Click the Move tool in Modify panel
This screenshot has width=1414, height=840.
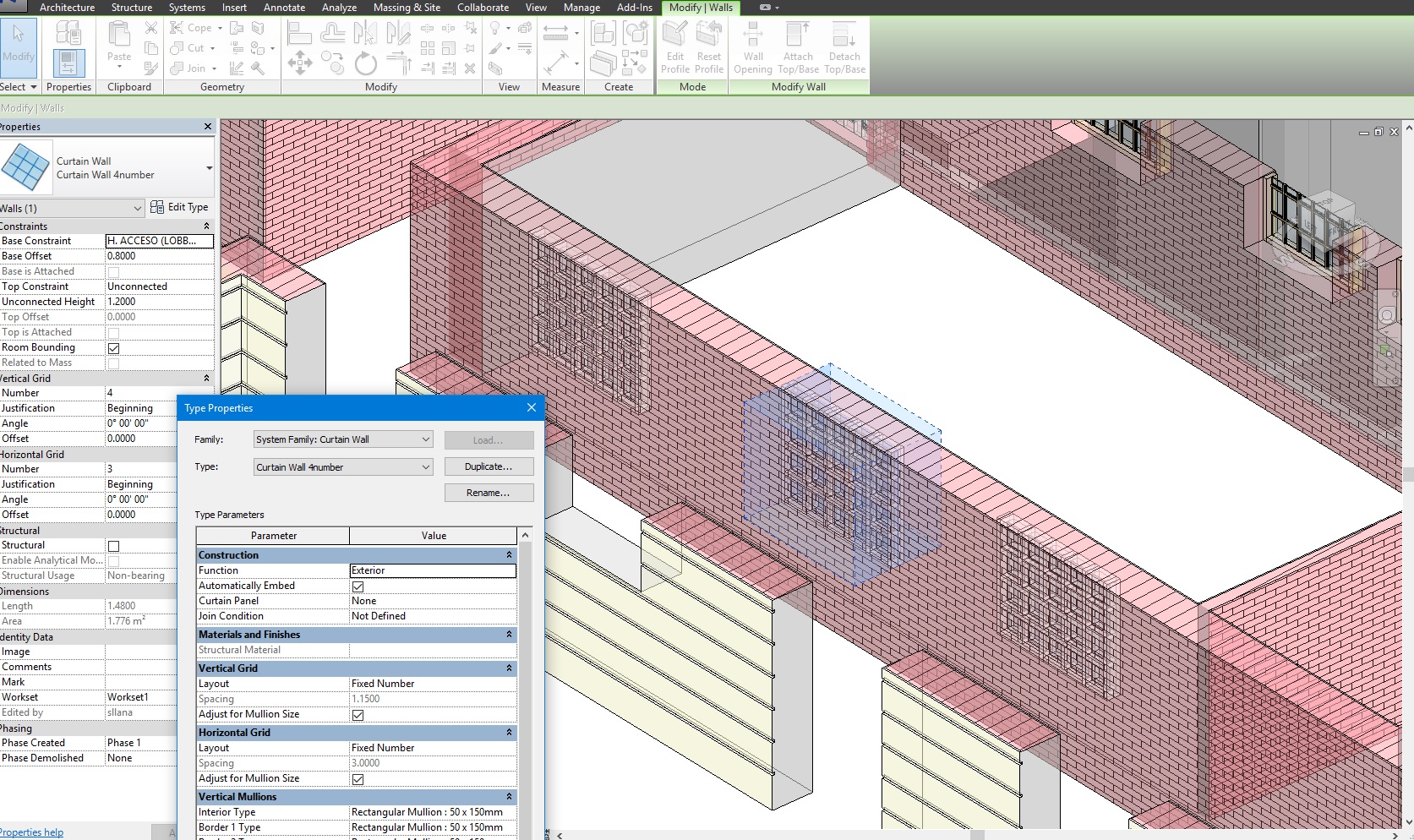pos(299,63)
